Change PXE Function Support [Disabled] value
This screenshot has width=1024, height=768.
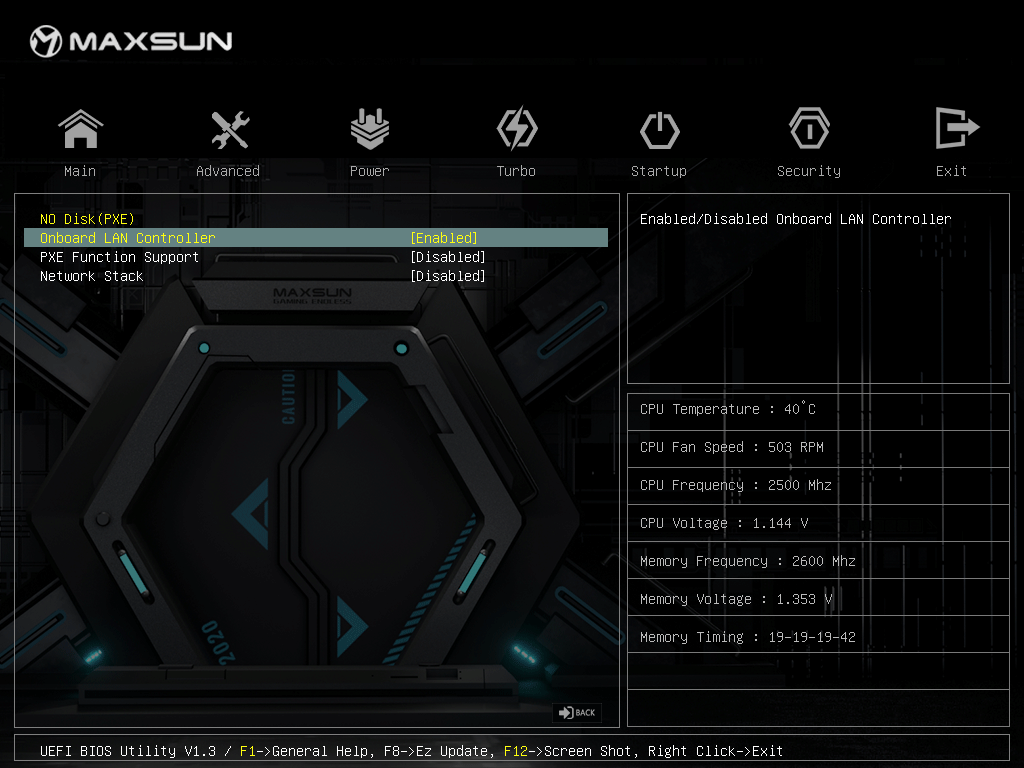point(448,257)
